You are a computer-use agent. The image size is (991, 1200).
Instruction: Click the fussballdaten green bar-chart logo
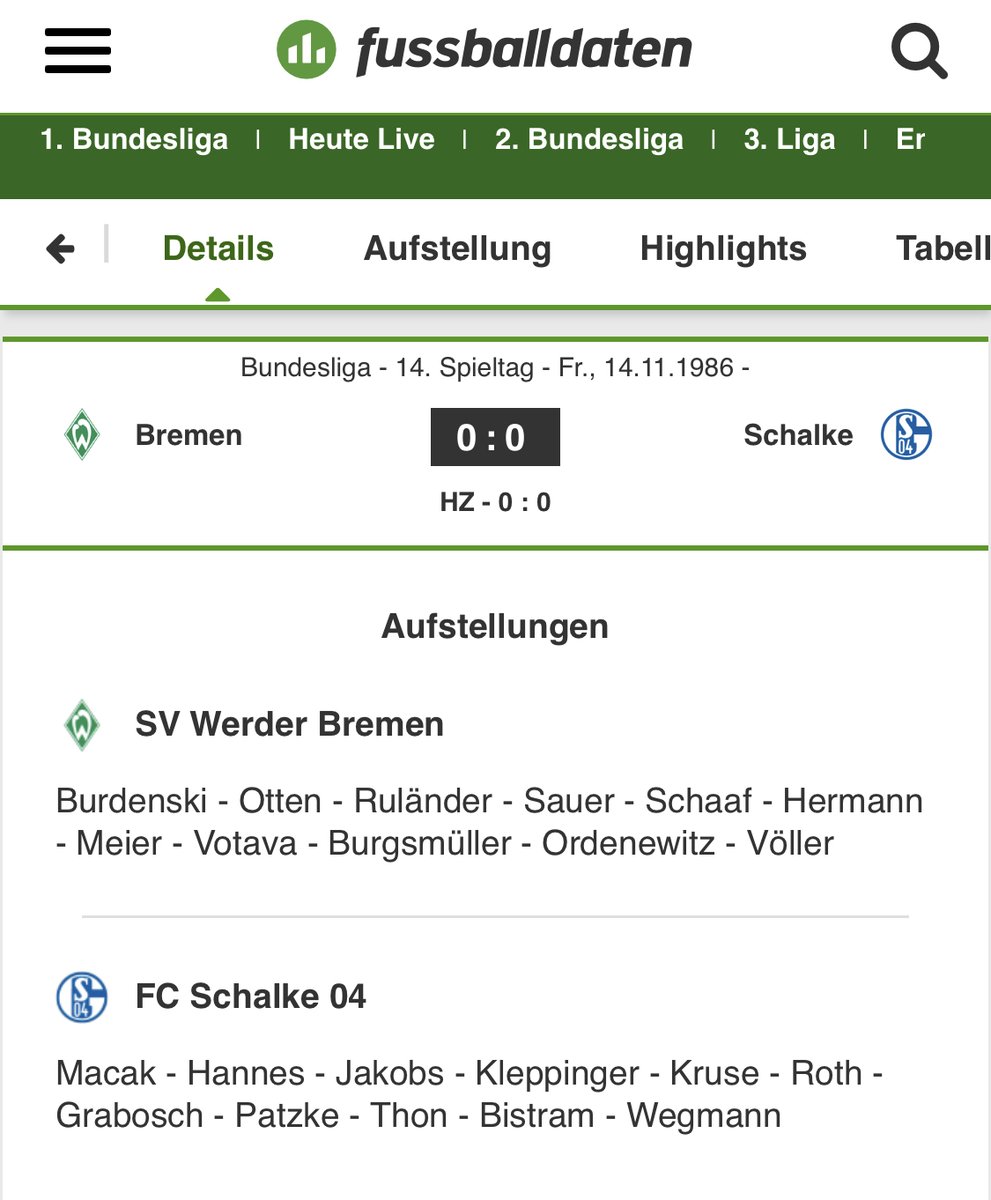(x=306, y=49)
